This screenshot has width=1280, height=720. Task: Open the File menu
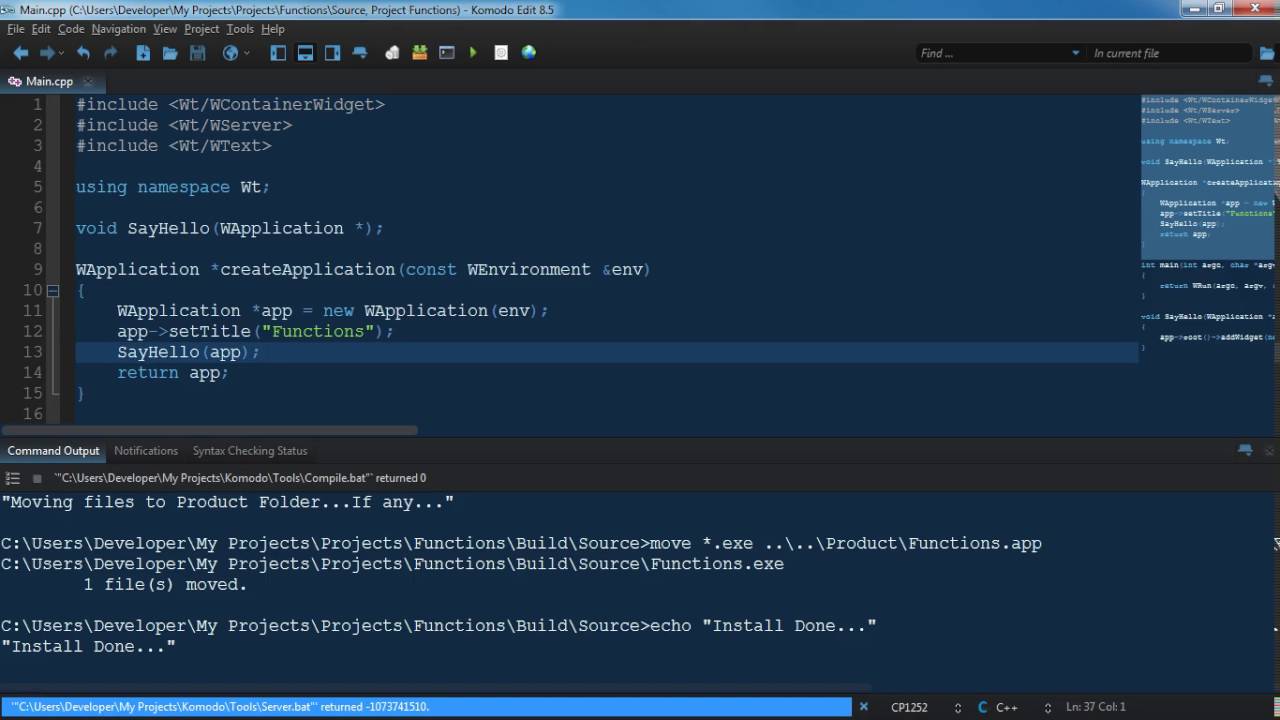tap(16, 29)
